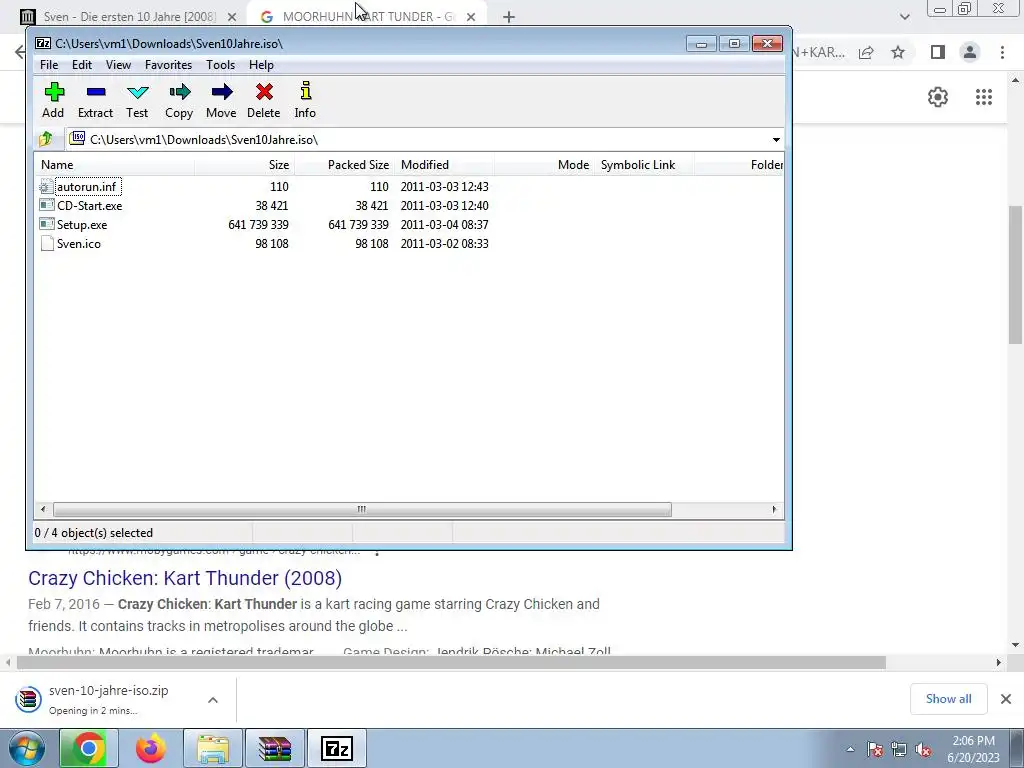Click the Sven.ico file icon
Viewport: 1024px width, 768px height.
tap(46, 244)
